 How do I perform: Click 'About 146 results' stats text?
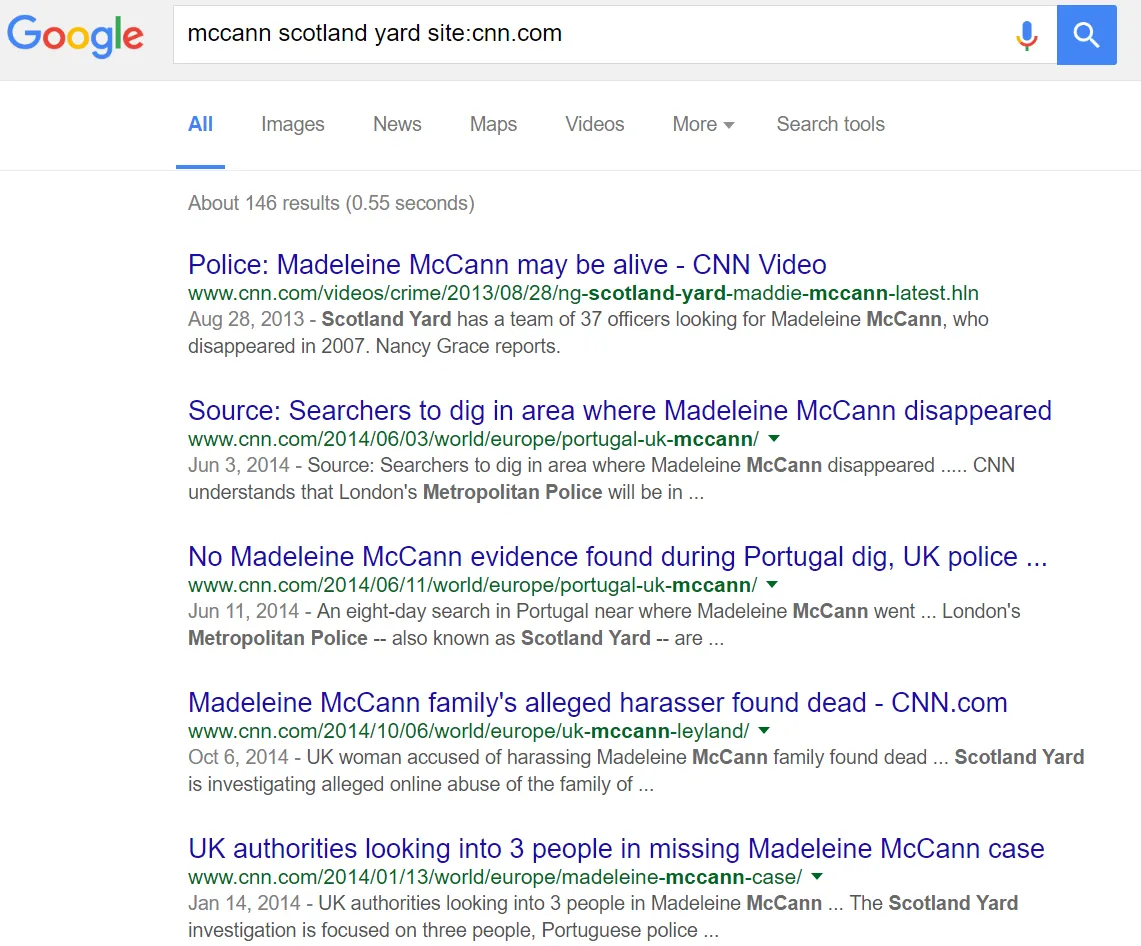[331, 203]
